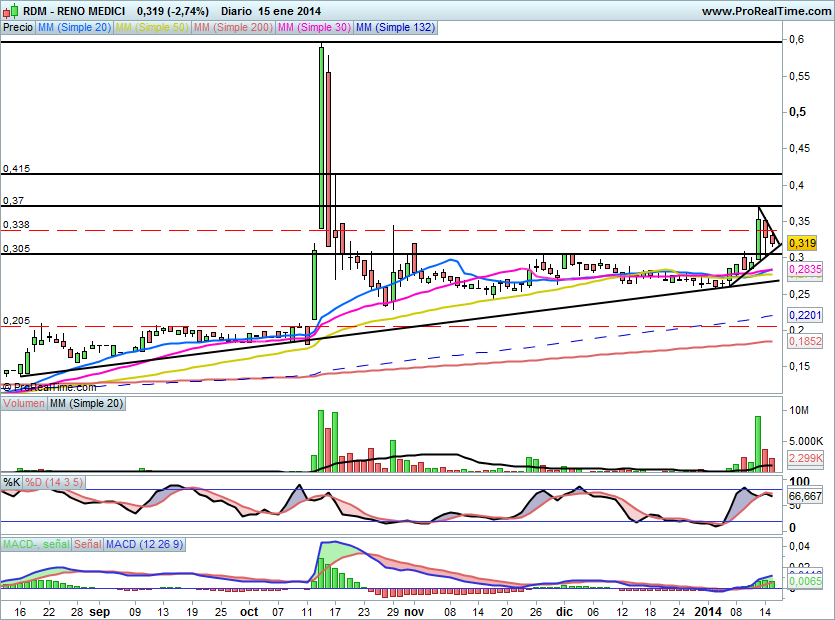Image resolution: width=835 pixels, height=620 pixels.
Task: Select the MM (Simple 20) blue label
Action: pyautogui.click(x=75, y=27)
